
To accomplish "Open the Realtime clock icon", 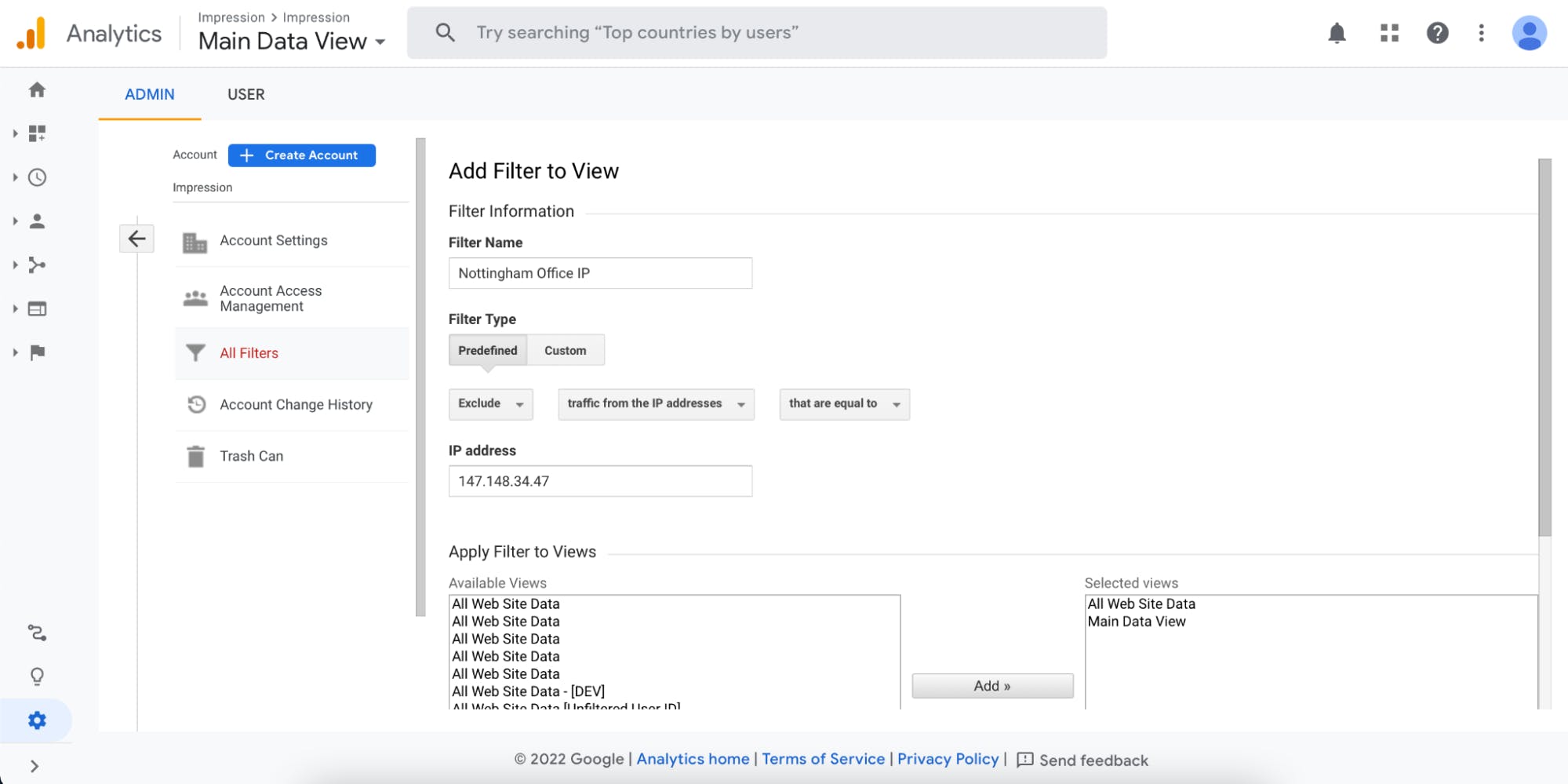I will (37, 177).
